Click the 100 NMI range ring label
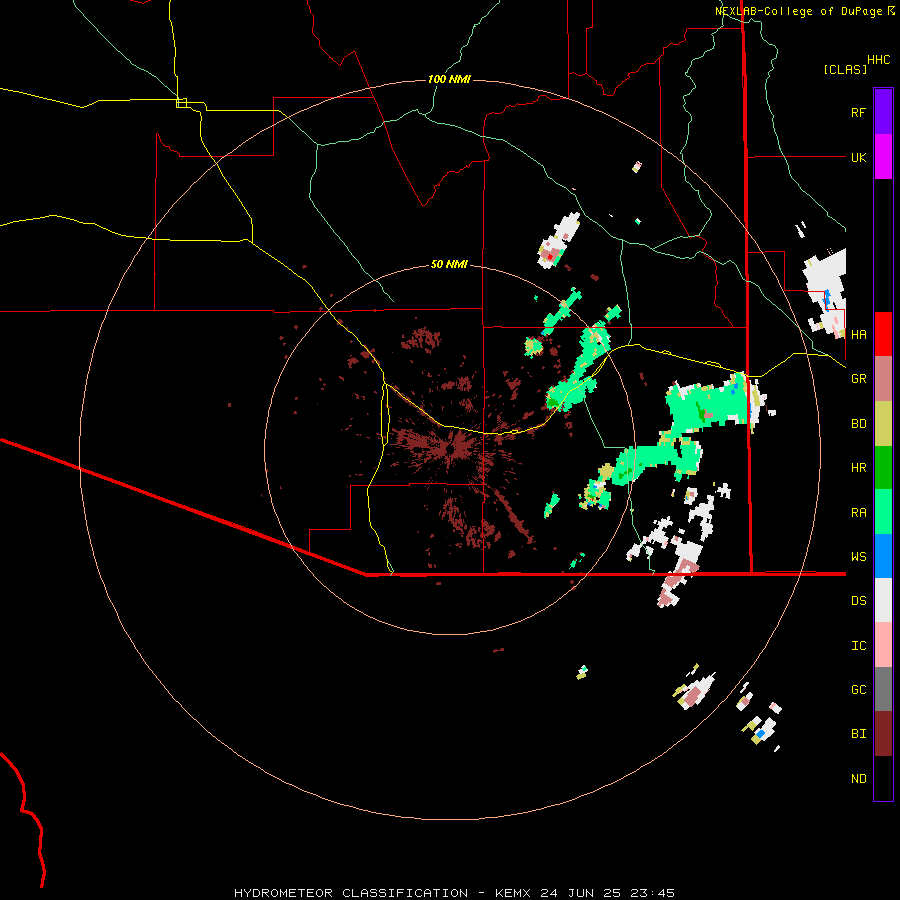 click(x=449, y=79)
